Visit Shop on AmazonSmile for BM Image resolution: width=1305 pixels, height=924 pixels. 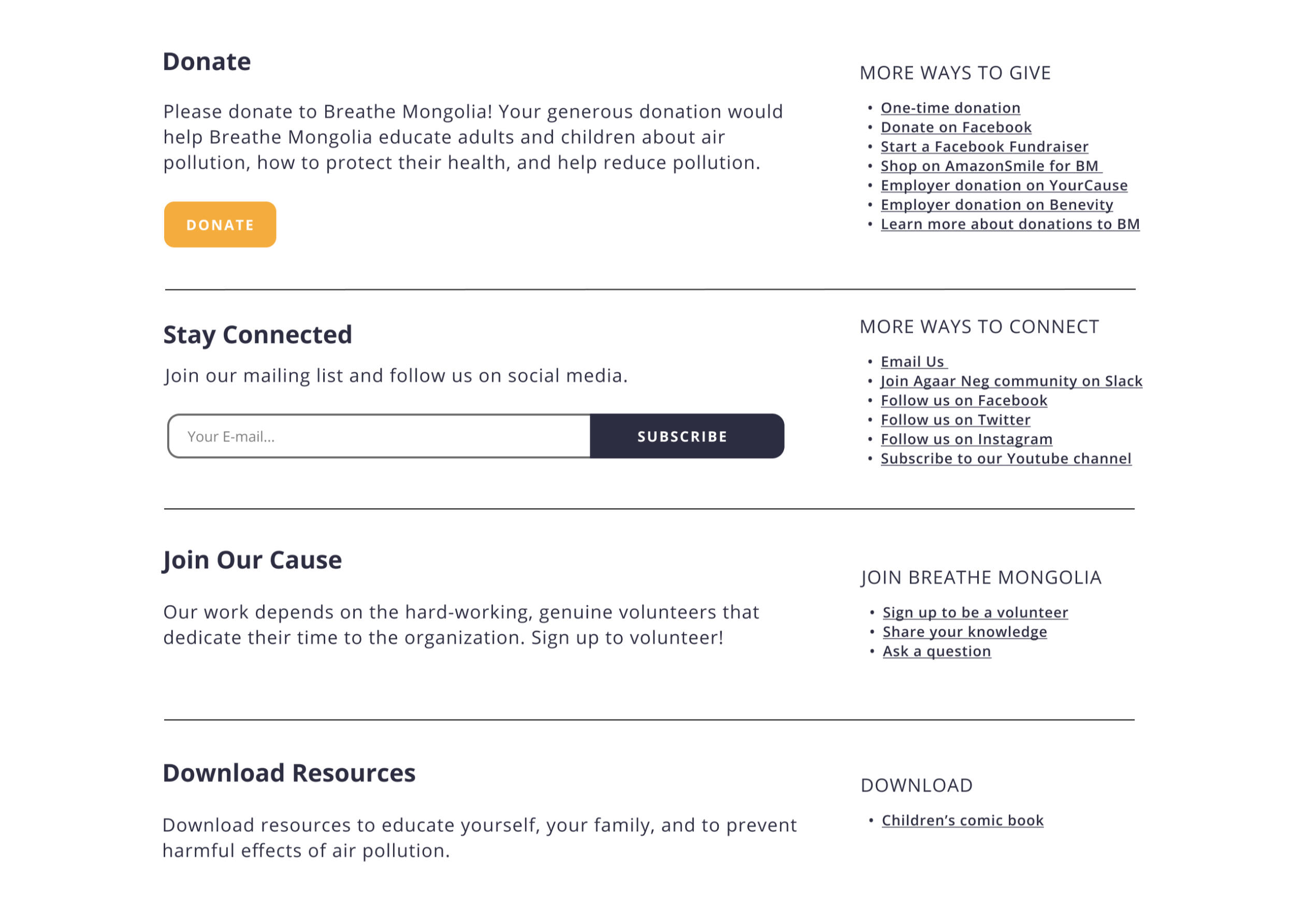tap(989, 166)
